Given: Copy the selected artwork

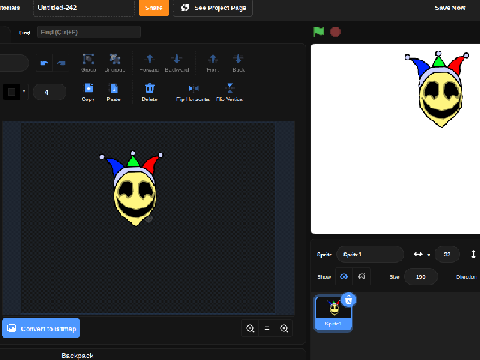Looking at the screenshot, I should pos(88,92).
